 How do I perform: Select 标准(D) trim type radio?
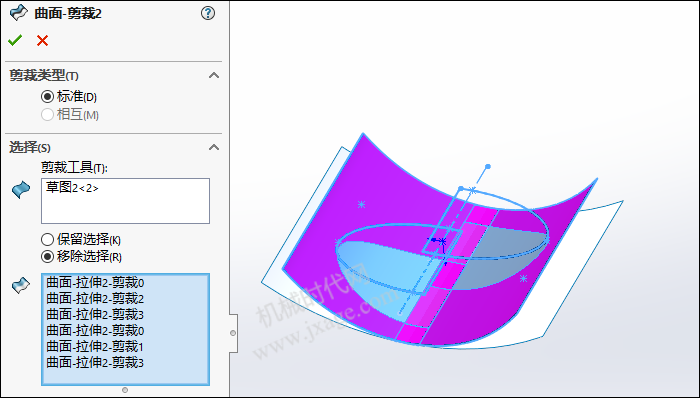(47, 96)
